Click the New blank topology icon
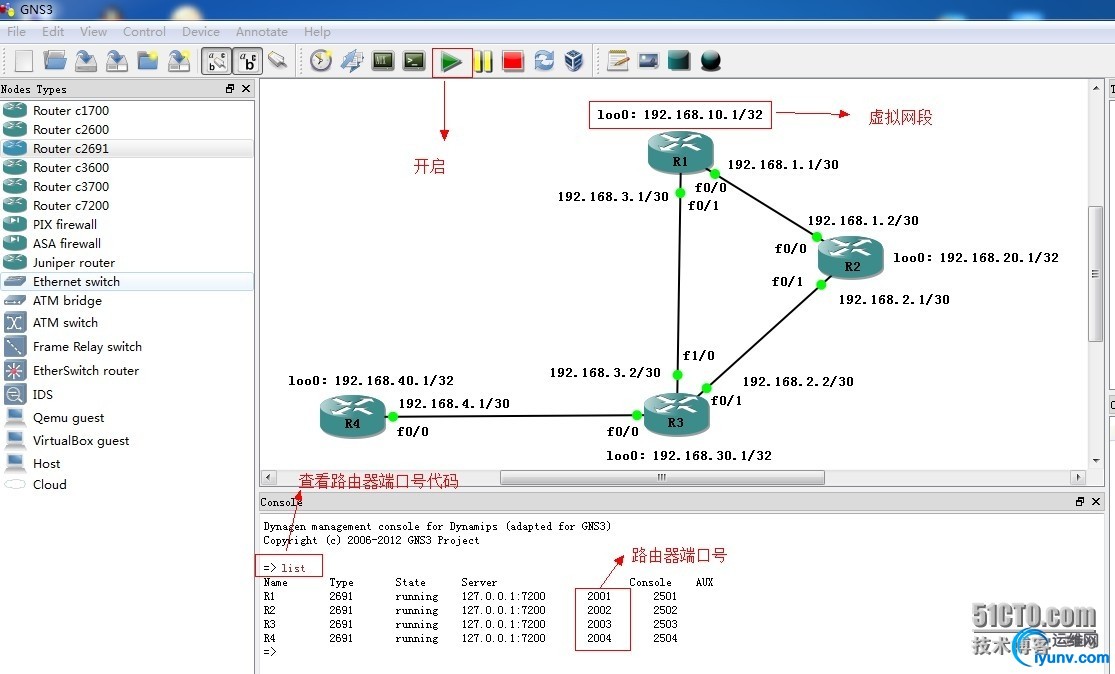Screen dimensions: 1115x674 point(24,61)
